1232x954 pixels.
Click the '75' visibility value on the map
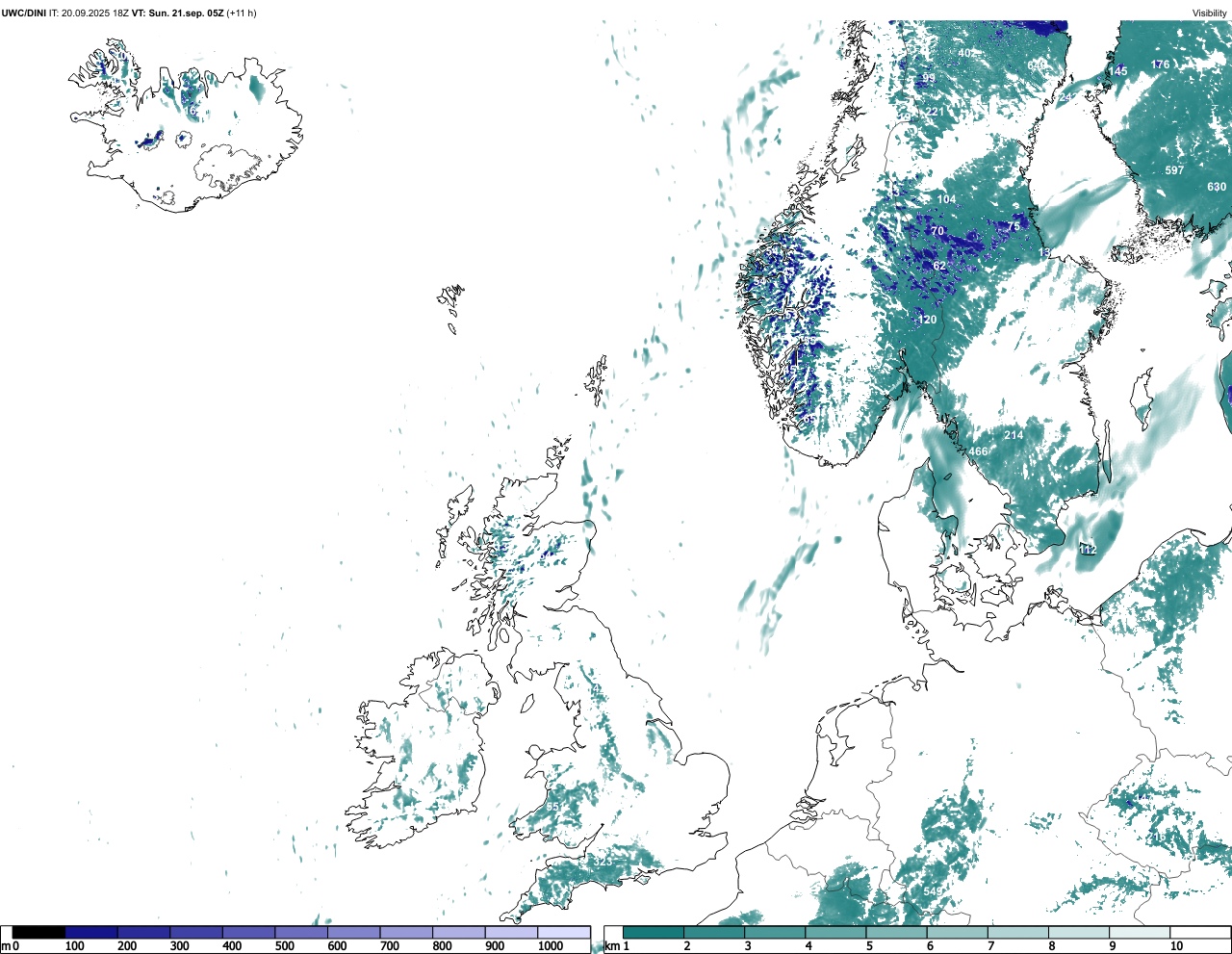click(1014, 226)
